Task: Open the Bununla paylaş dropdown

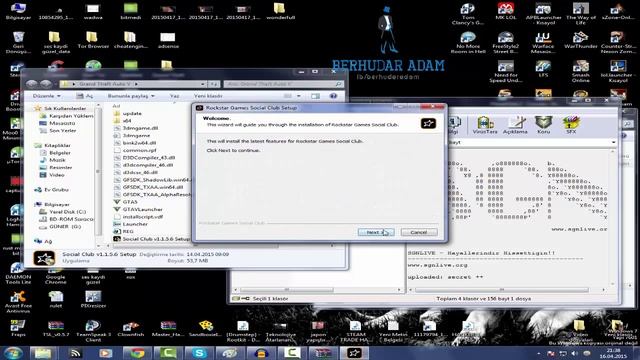Action: click(131, 96)
